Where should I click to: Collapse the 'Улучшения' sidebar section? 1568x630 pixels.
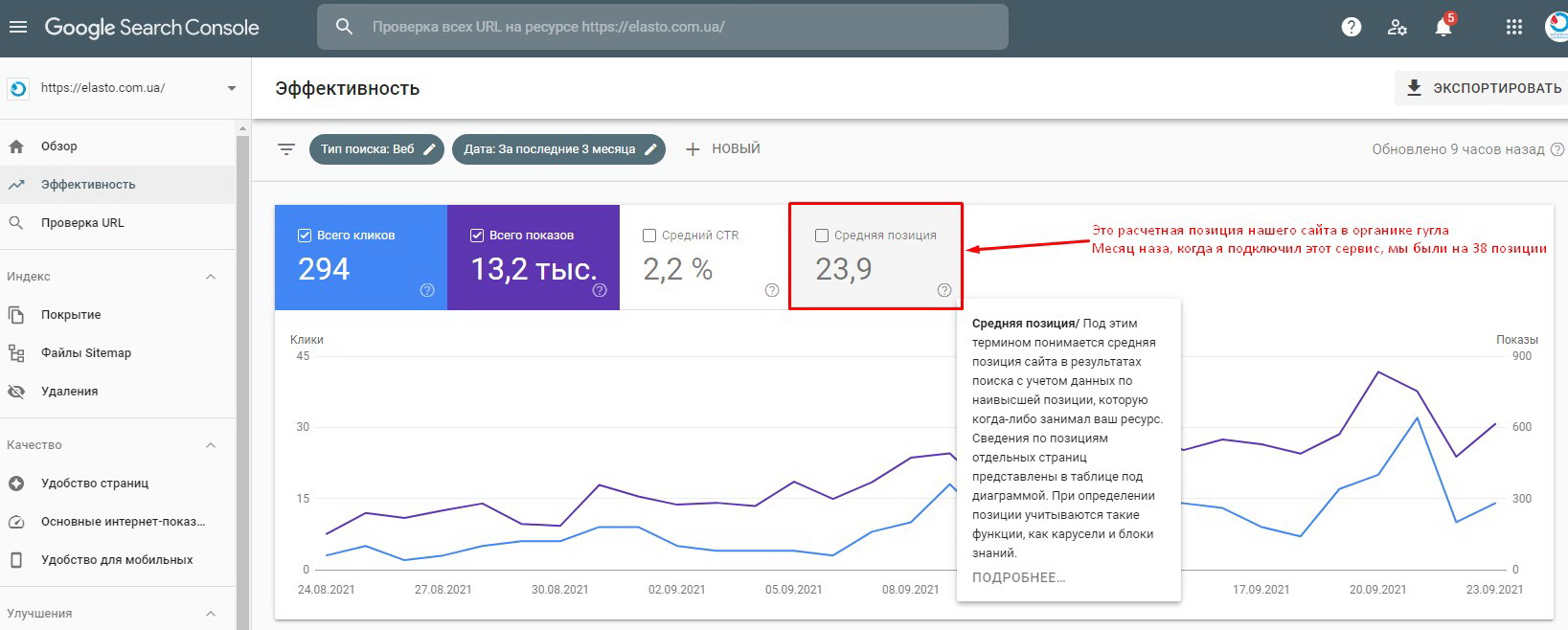click(x=211, y=614)
